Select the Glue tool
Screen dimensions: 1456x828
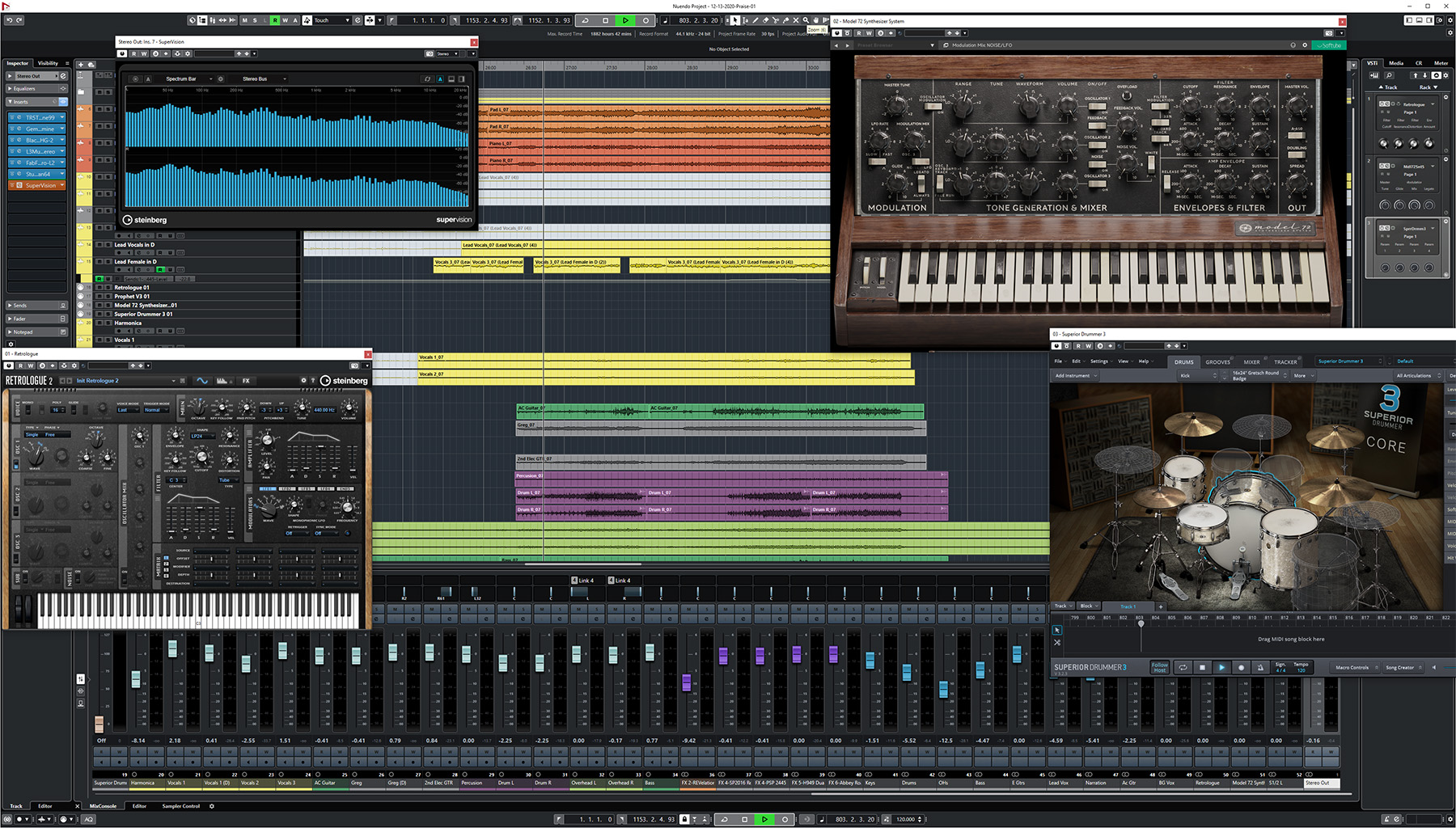coord(785,20)
